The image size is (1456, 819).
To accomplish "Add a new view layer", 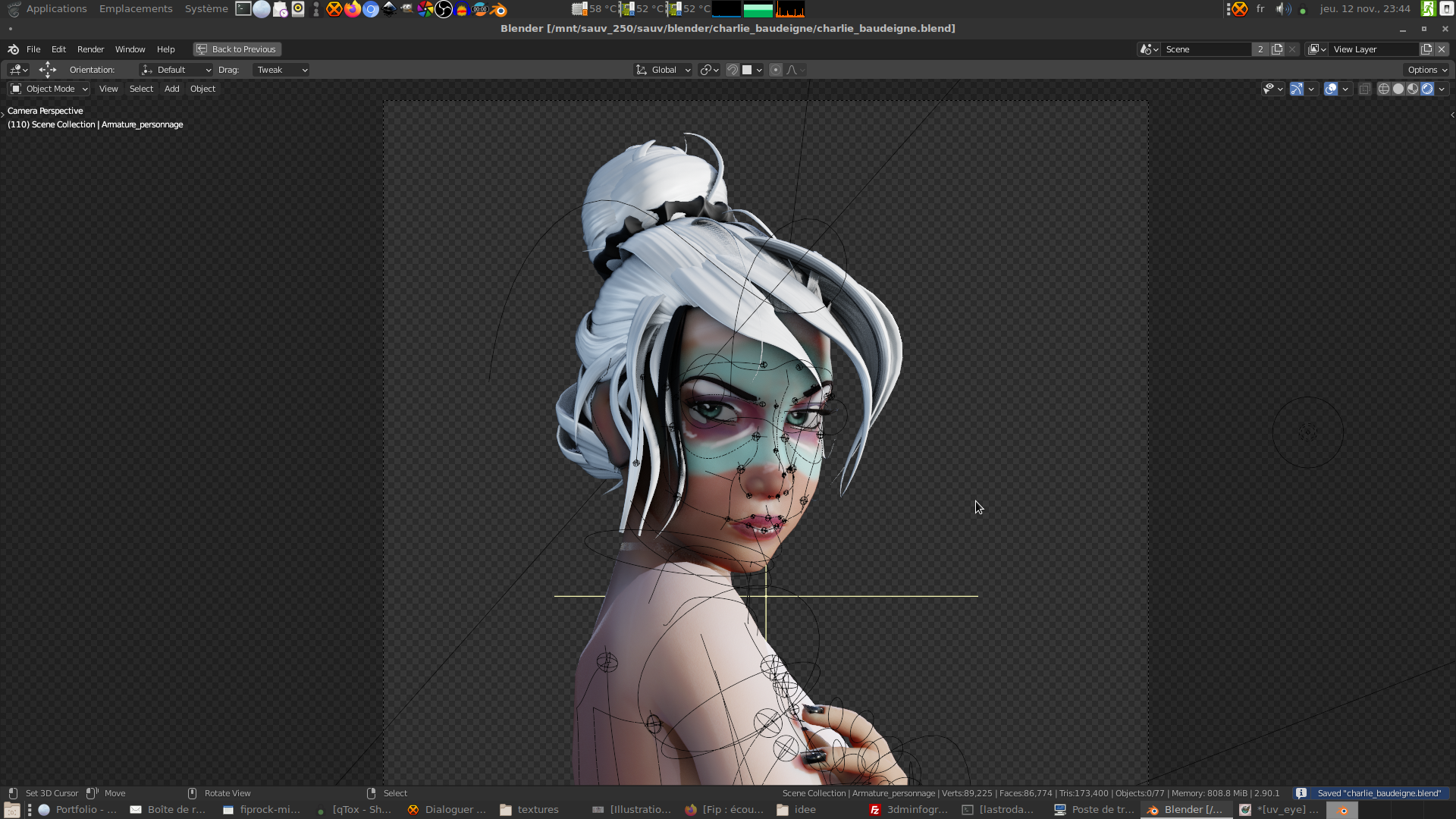I will (x=1426, y=49).
